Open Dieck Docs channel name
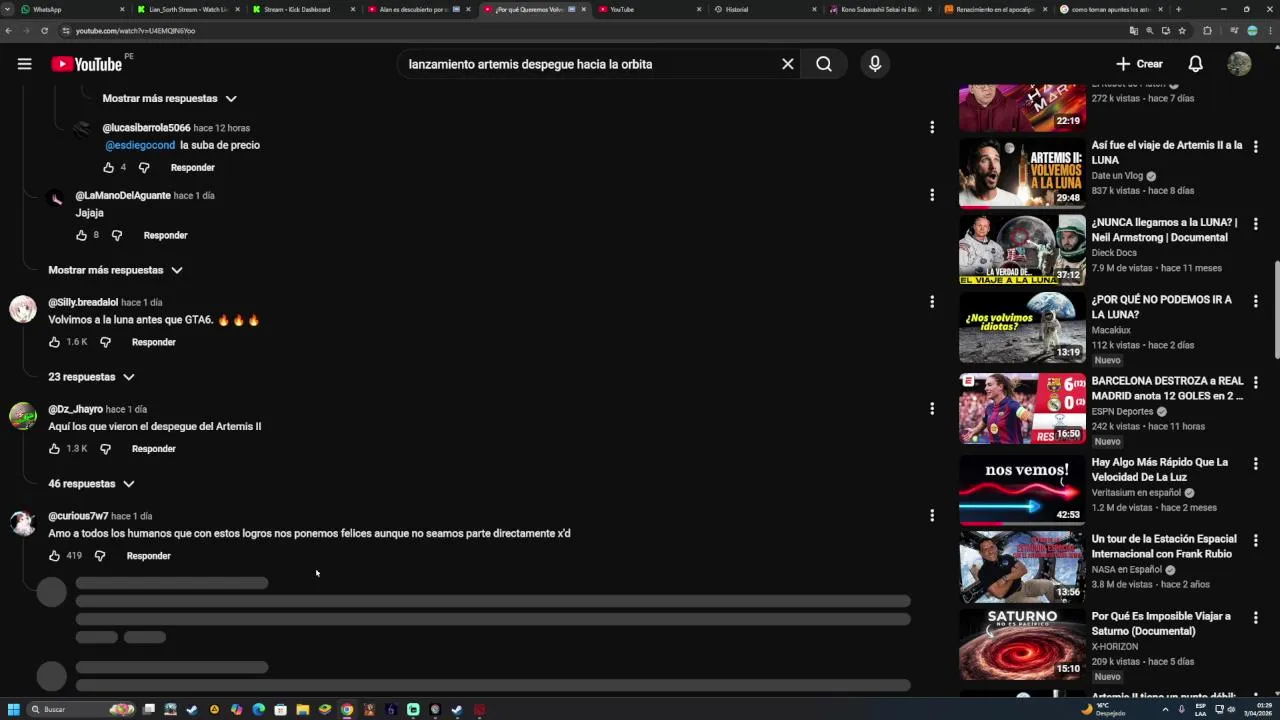 (1114, 253)
